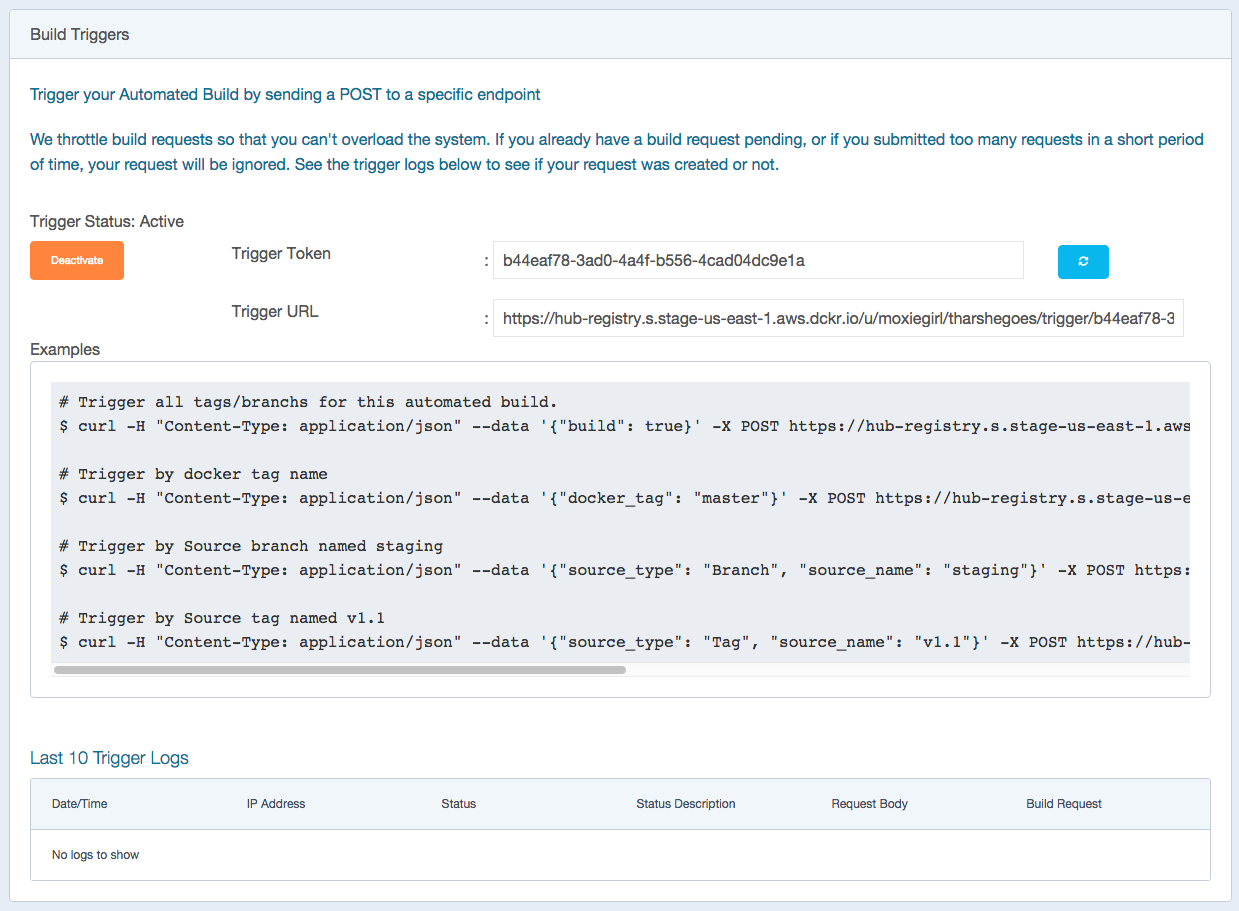The image size is (1239, 911).
Task: Click the IP Address column header
Action: click(x=276, y=804)
